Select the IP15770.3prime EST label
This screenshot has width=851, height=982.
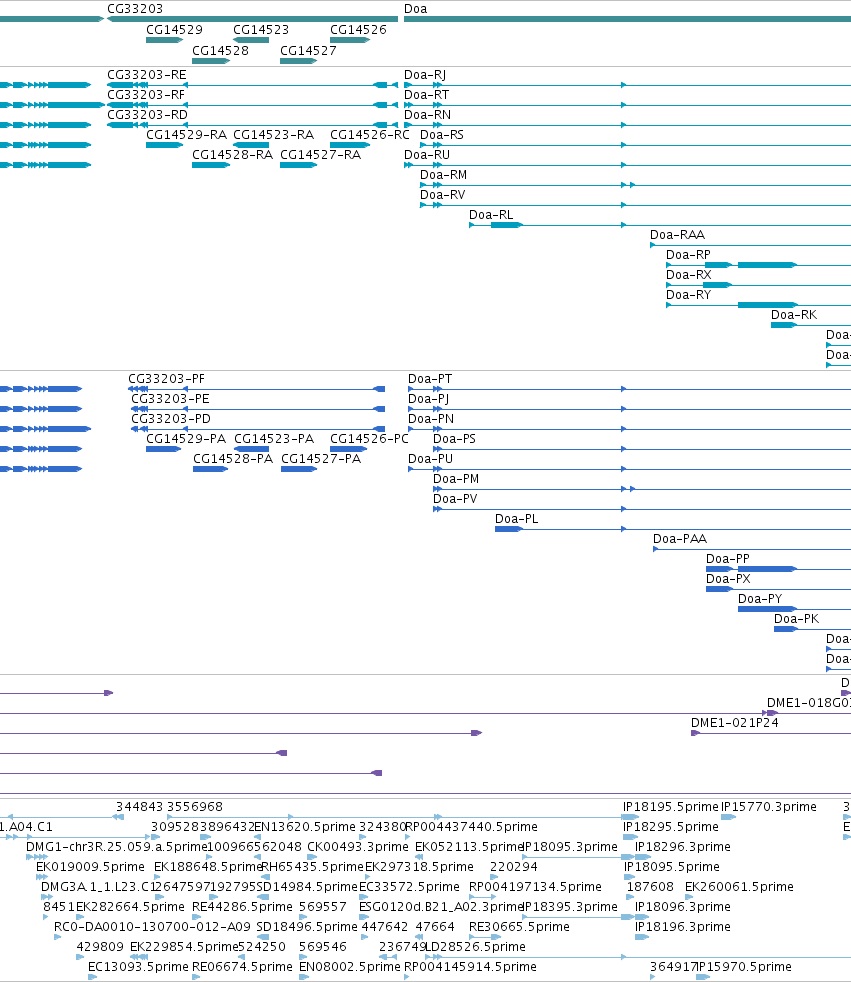tap(768, 807)
